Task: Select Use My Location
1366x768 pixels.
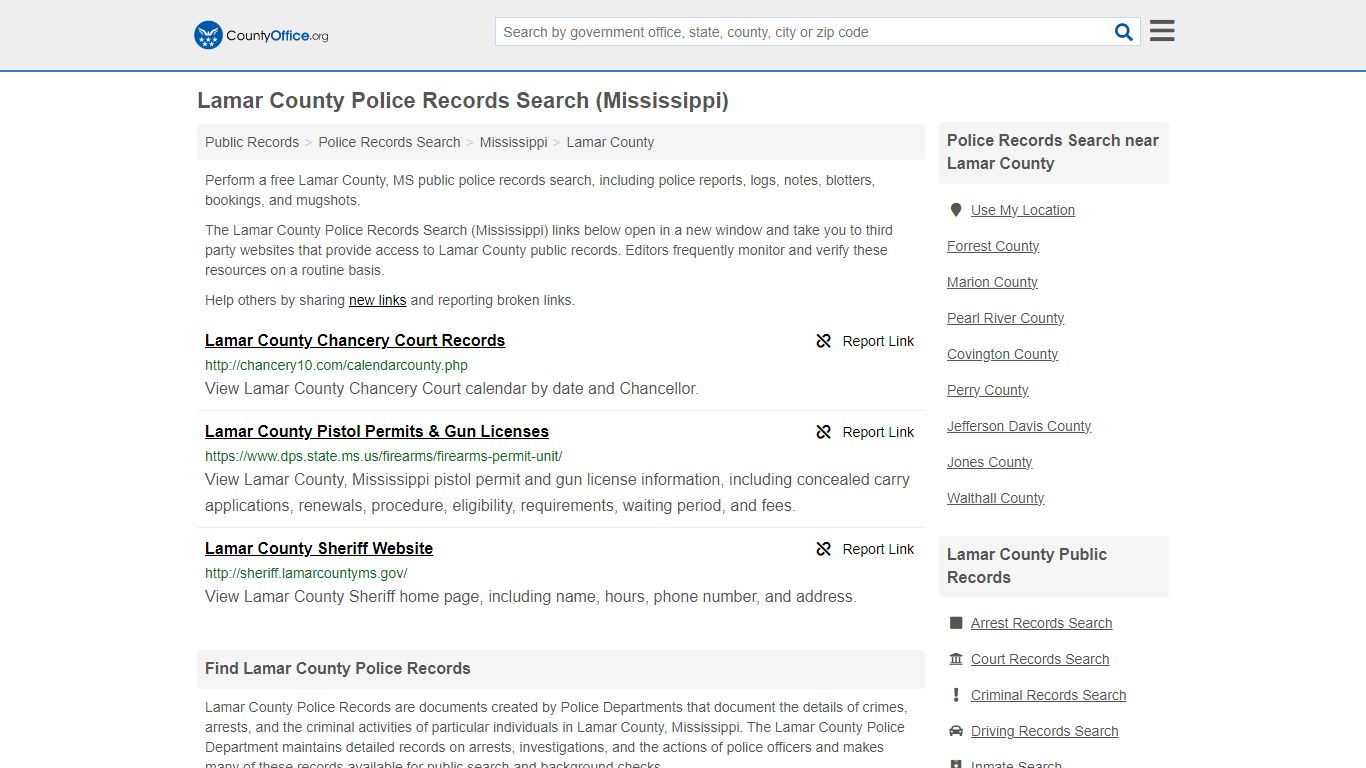Action: (x=1023, y=210)
